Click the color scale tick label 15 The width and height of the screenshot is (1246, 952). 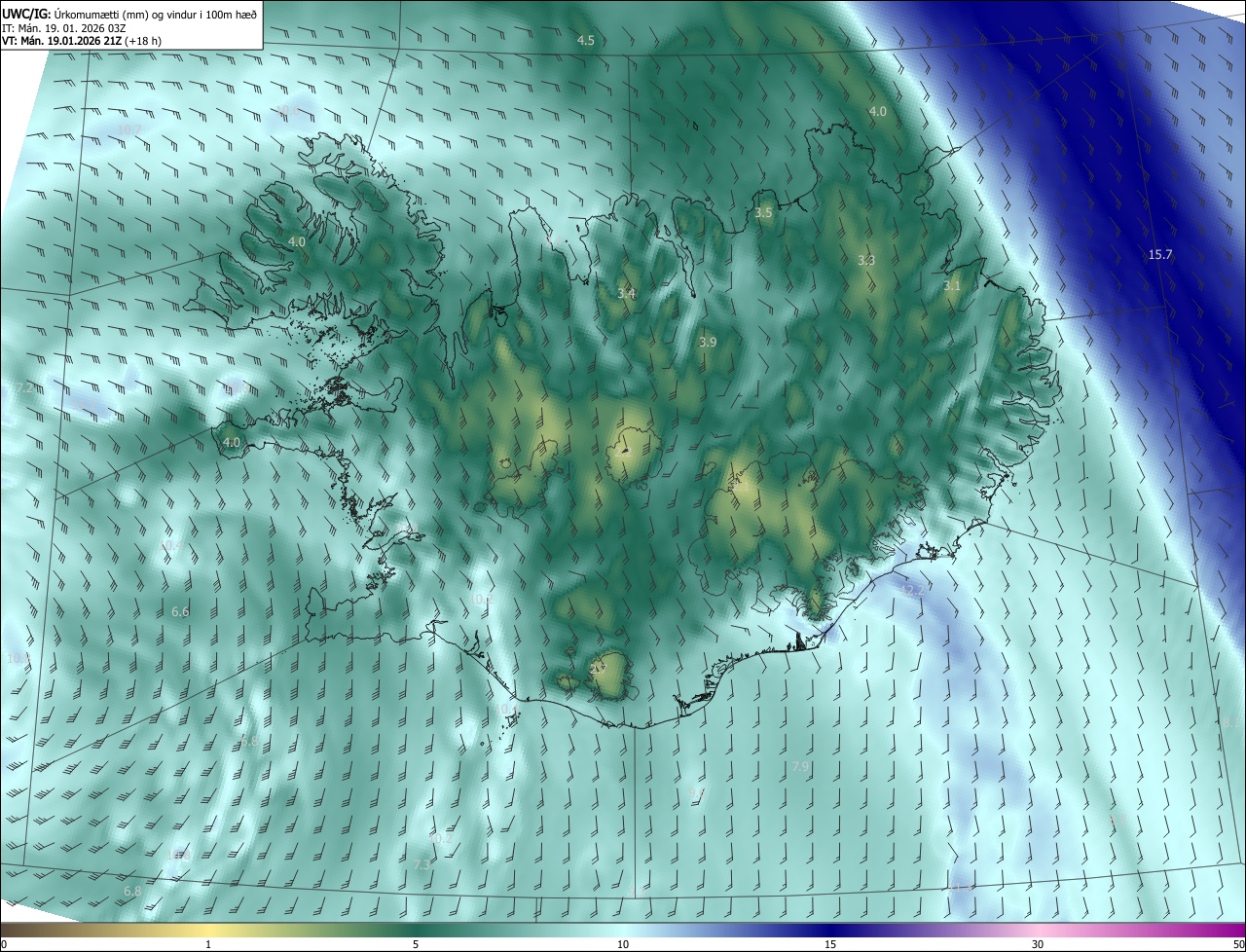click(830, 945)
